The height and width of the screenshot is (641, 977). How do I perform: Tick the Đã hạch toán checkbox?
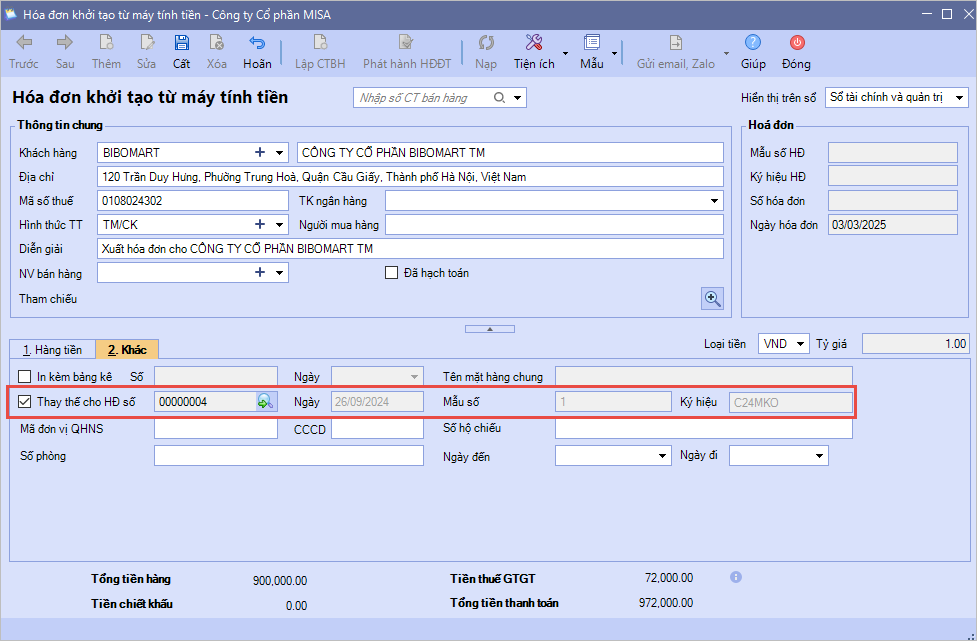(392, 273)
